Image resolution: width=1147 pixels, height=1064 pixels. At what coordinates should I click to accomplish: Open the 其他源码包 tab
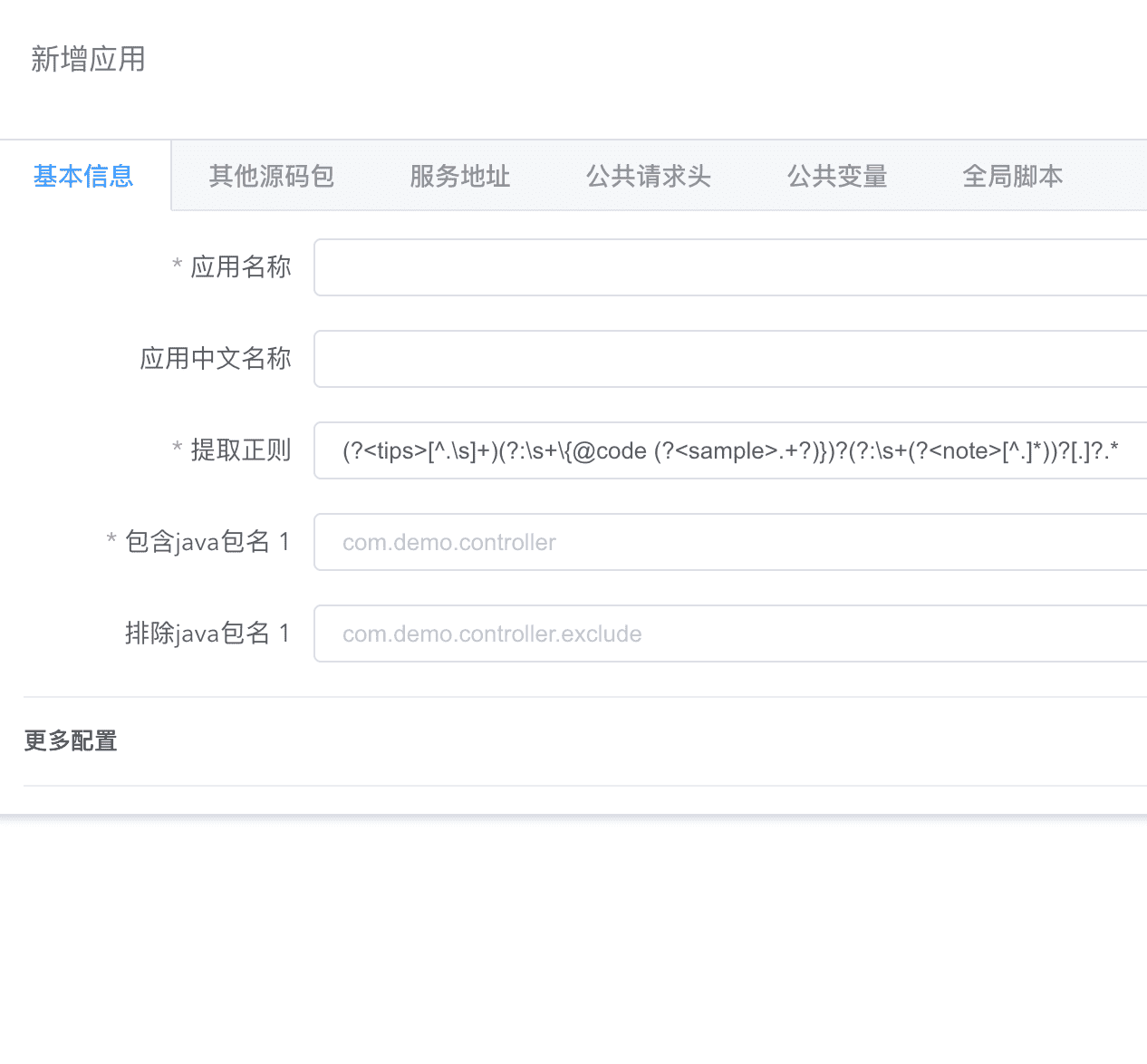272,176
